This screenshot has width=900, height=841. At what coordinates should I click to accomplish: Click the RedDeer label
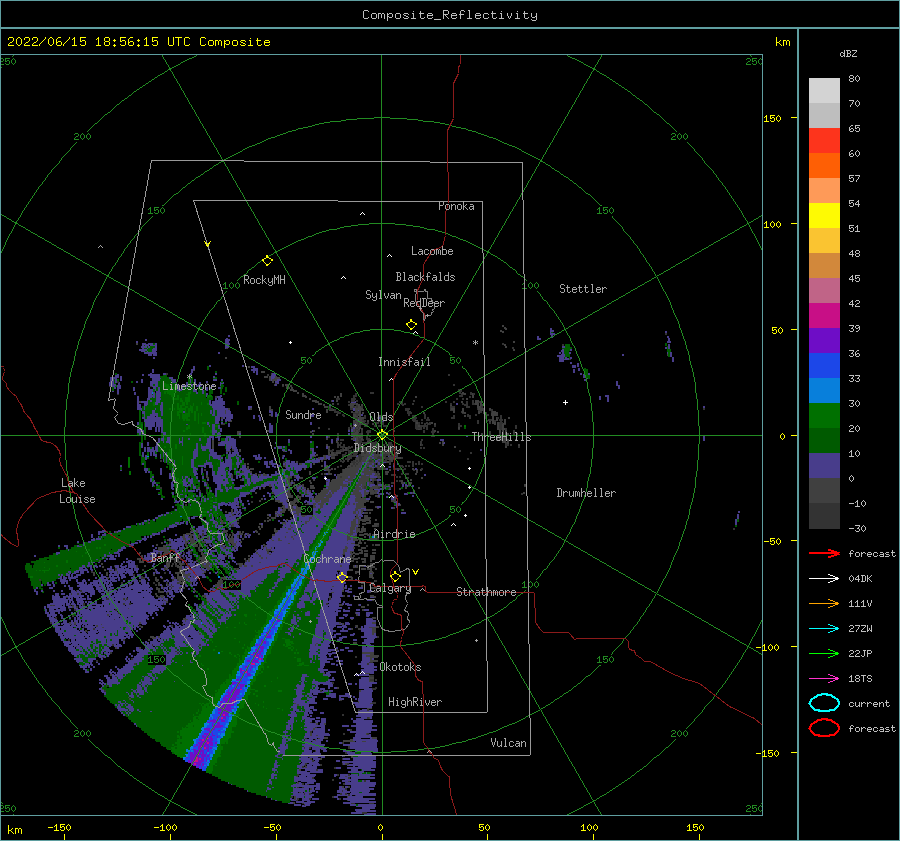point(424,303)
